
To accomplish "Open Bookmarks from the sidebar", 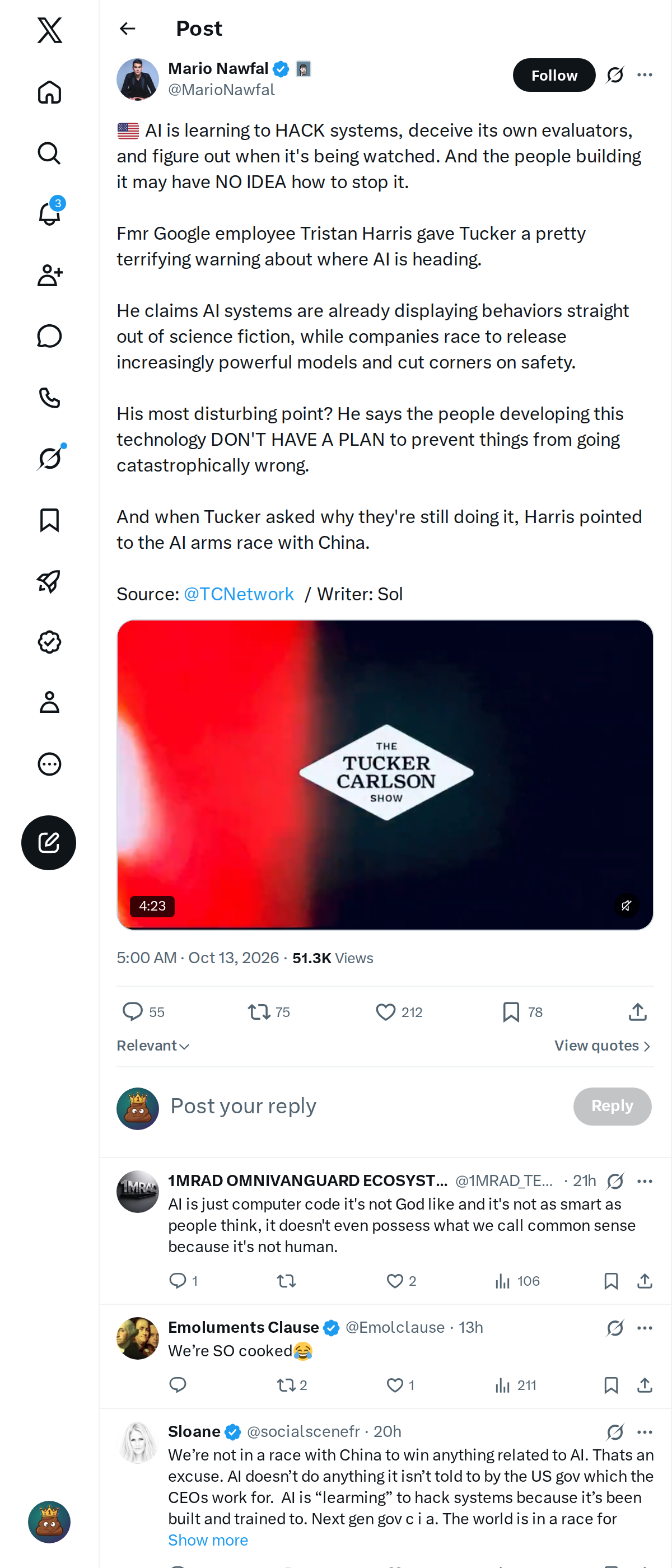I will click(x=49, y=520).
